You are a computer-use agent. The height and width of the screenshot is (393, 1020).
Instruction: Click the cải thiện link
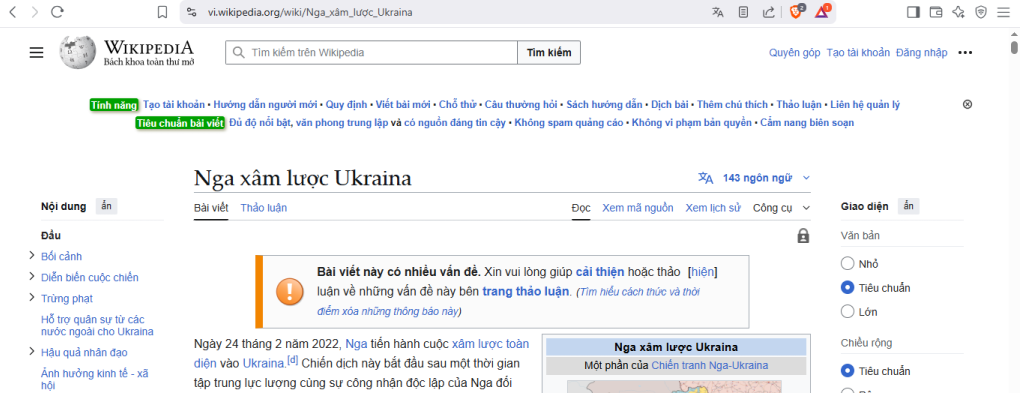[600, 271]
